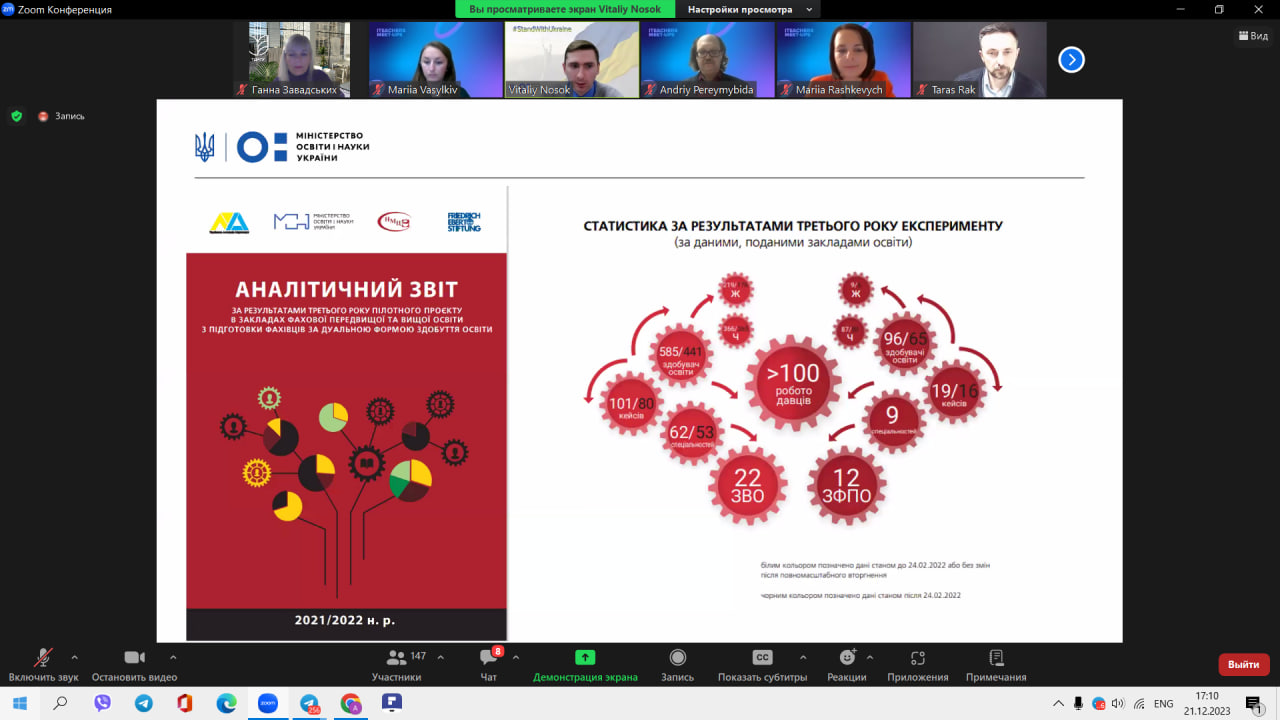Image resolution: width=1280 pixels, height=720 pixels.
Task: Leave meeting with Выйти button
Action: [1244, 665]
